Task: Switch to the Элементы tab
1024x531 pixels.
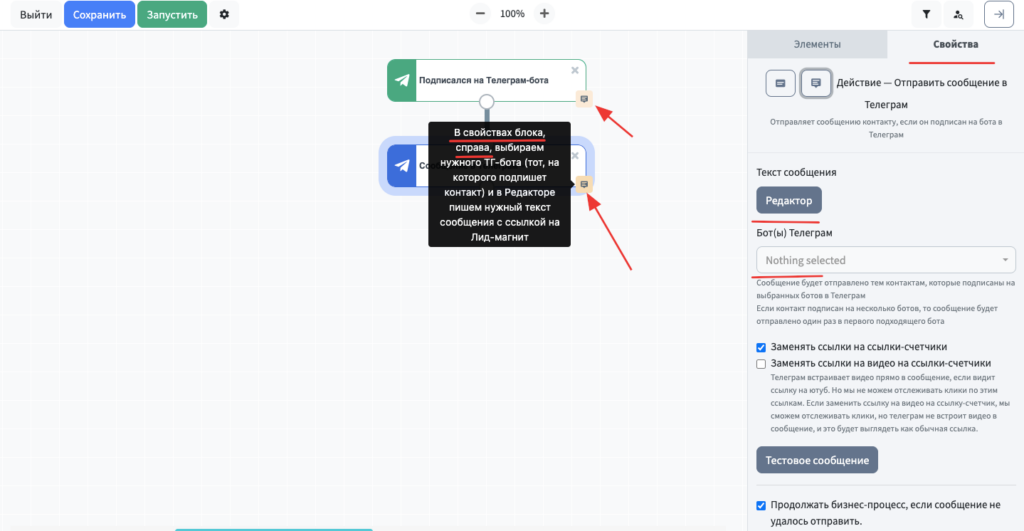Action: [817, 45]
